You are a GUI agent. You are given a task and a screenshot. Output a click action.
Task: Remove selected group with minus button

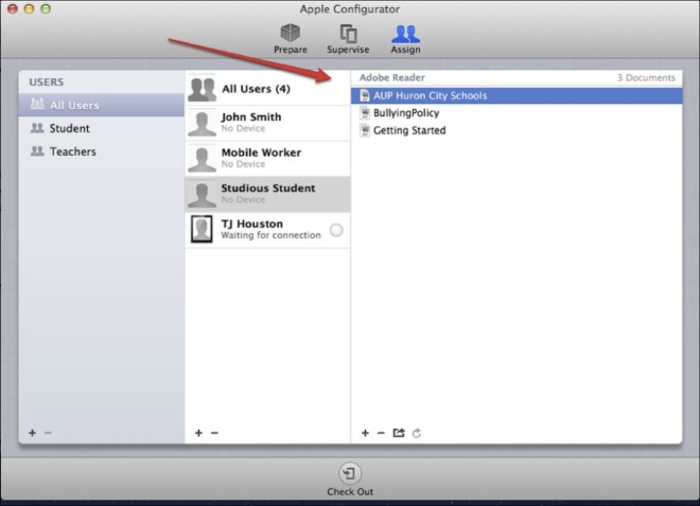[x=48, y=433]
